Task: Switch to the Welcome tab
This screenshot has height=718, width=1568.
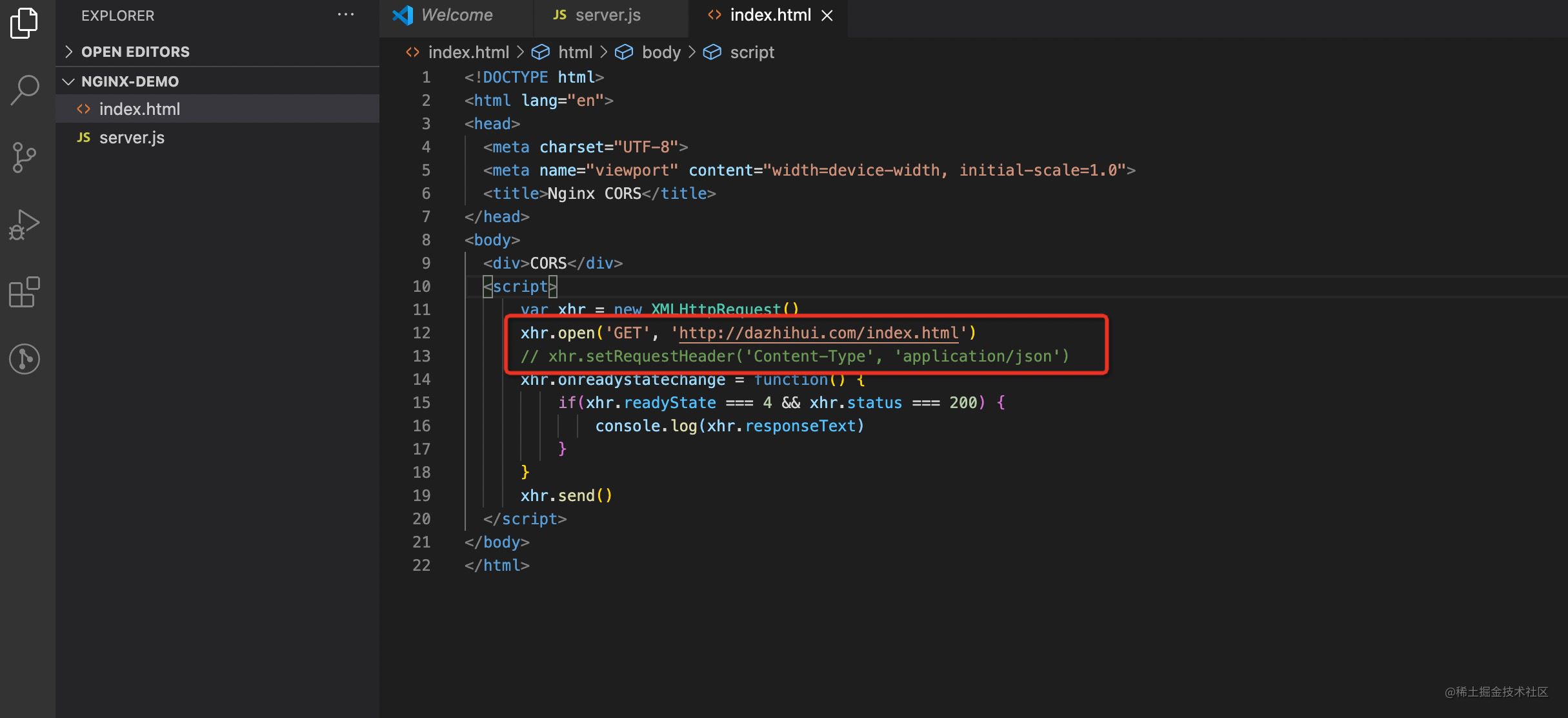Action: 456,15
